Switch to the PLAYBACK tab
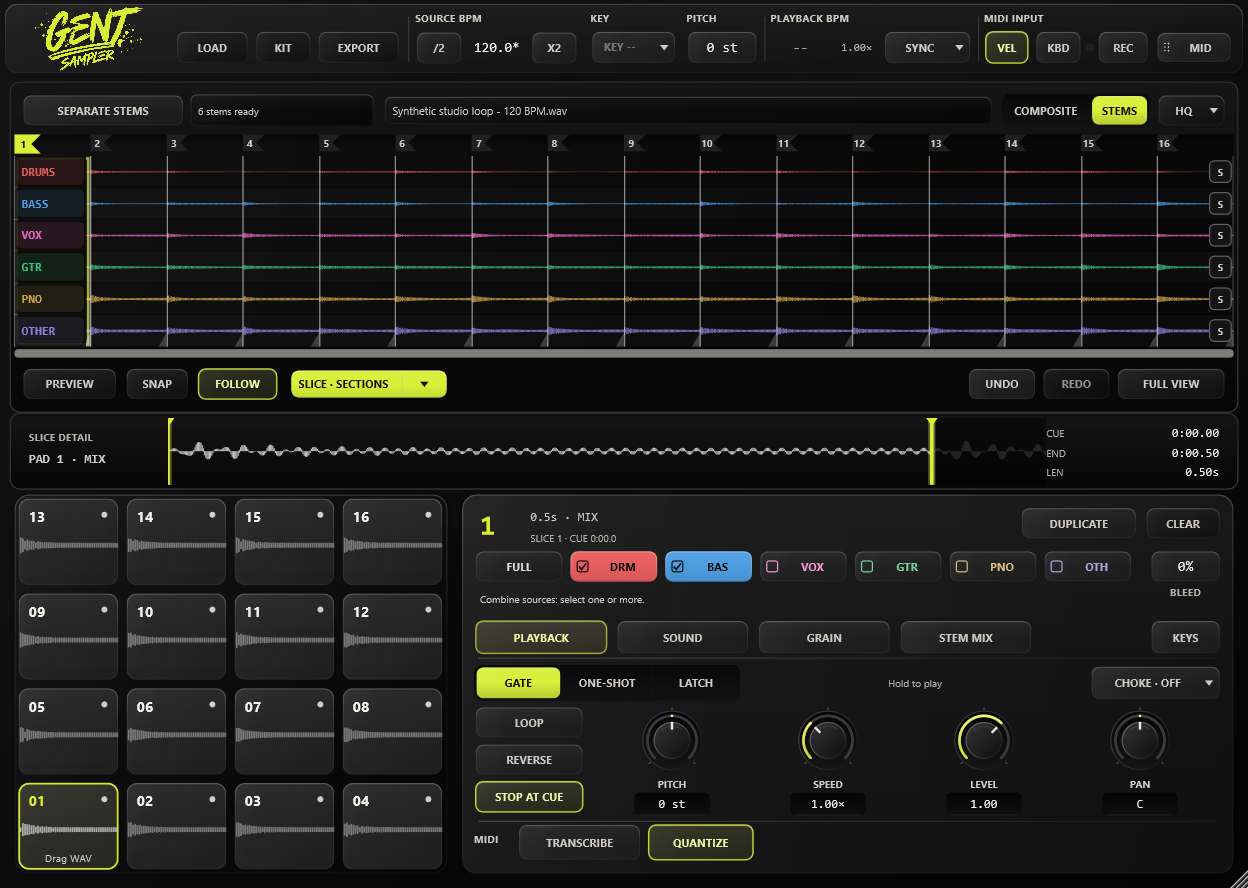Image resolution: width=1248 pixels, height=888 pixels. pos(541,638)
